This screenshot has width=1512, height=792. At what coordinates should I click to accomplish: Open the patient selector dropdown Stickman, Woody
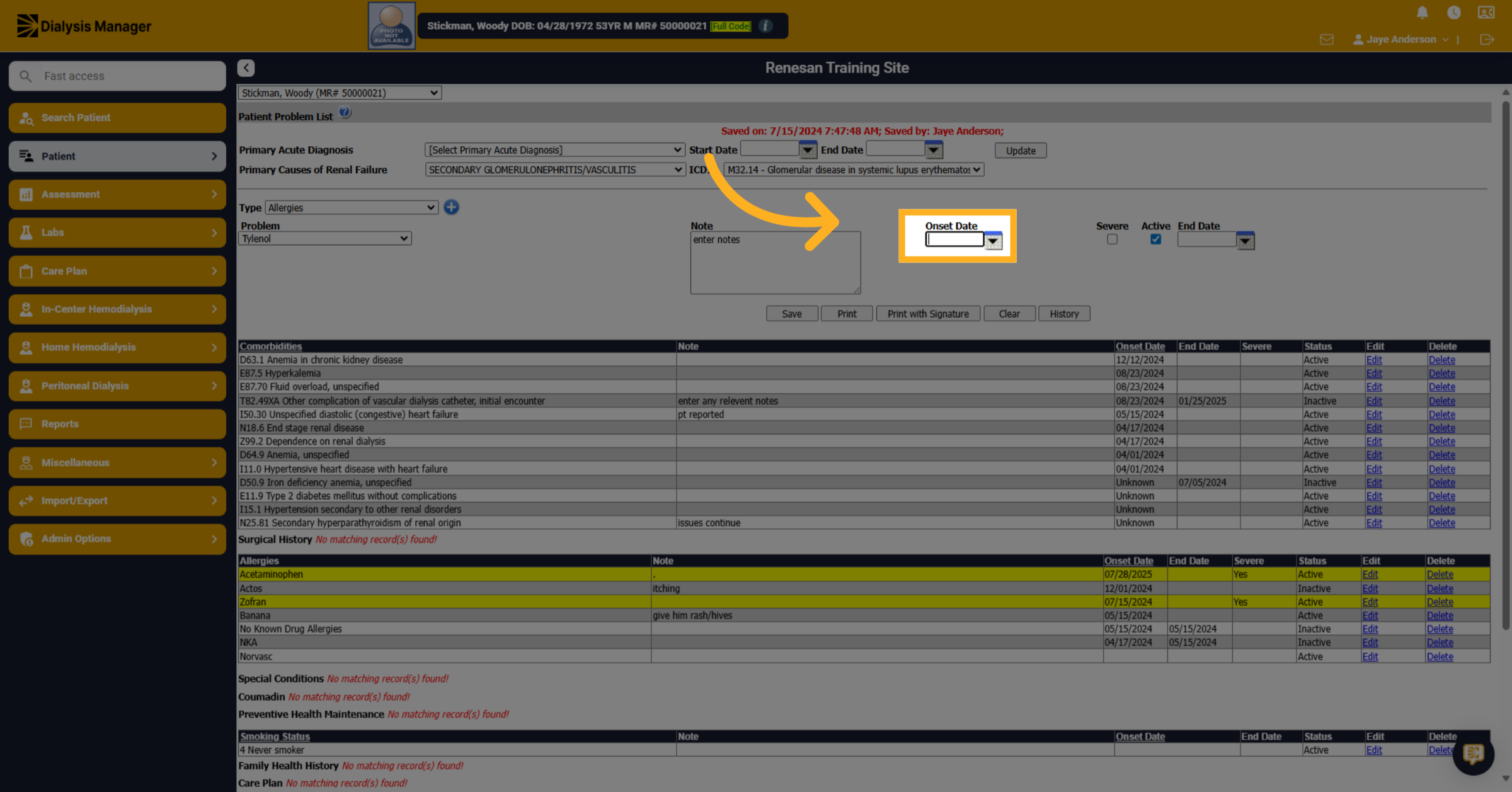pyautogui.click(x=340, y=93)
